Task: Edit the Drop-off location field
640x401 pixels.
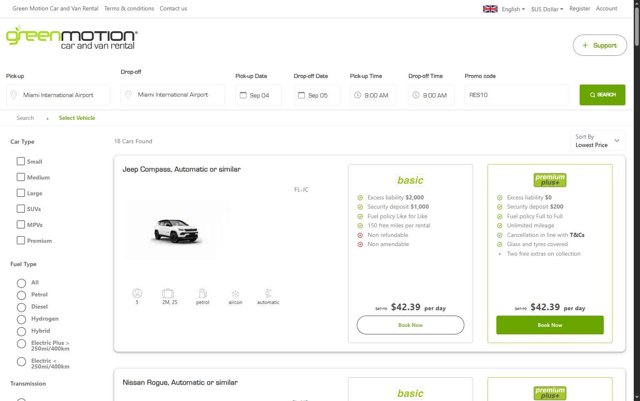Action: 173,95
